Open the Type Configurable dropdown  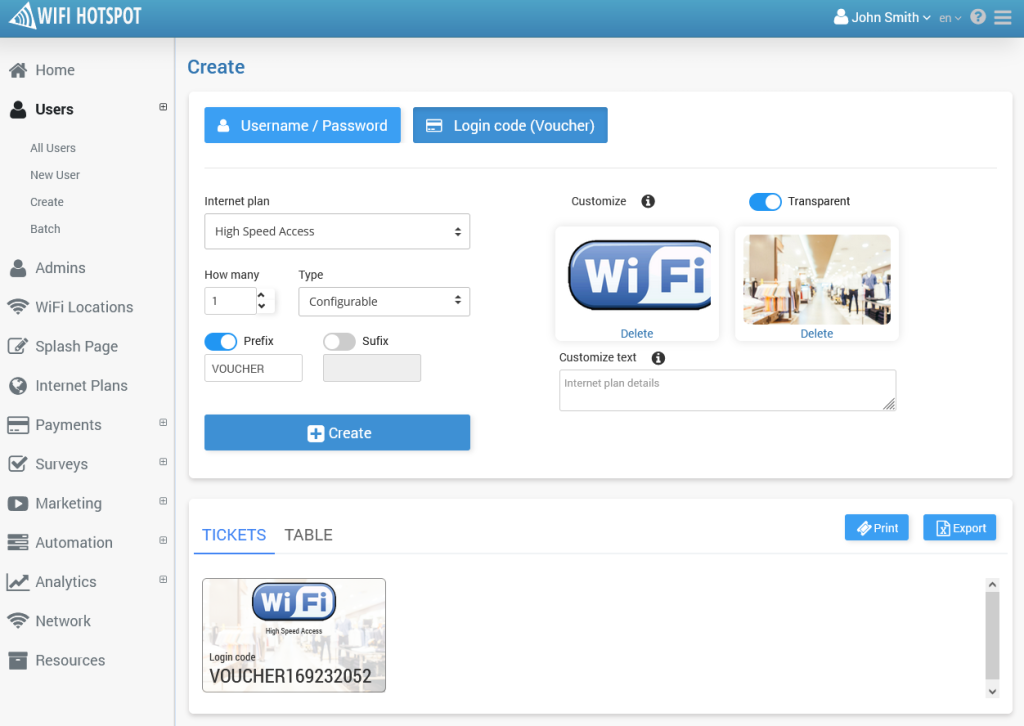click(384, 302)
